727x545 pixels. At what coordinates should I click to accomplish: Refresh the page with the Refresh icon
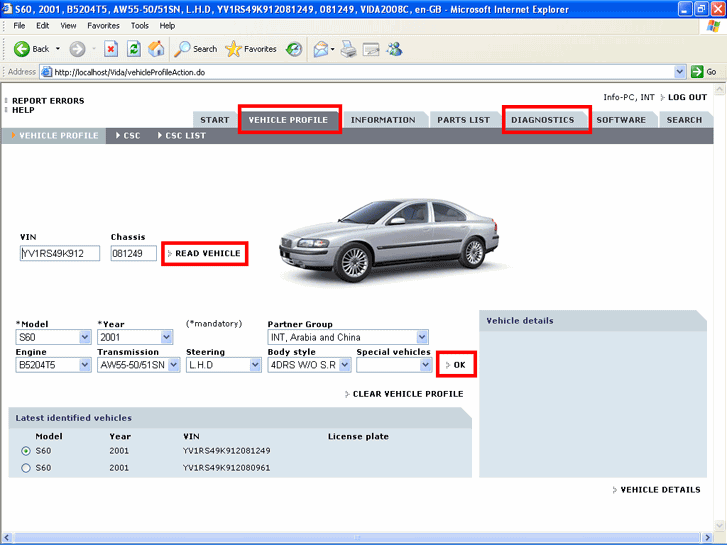coord(133,48)
